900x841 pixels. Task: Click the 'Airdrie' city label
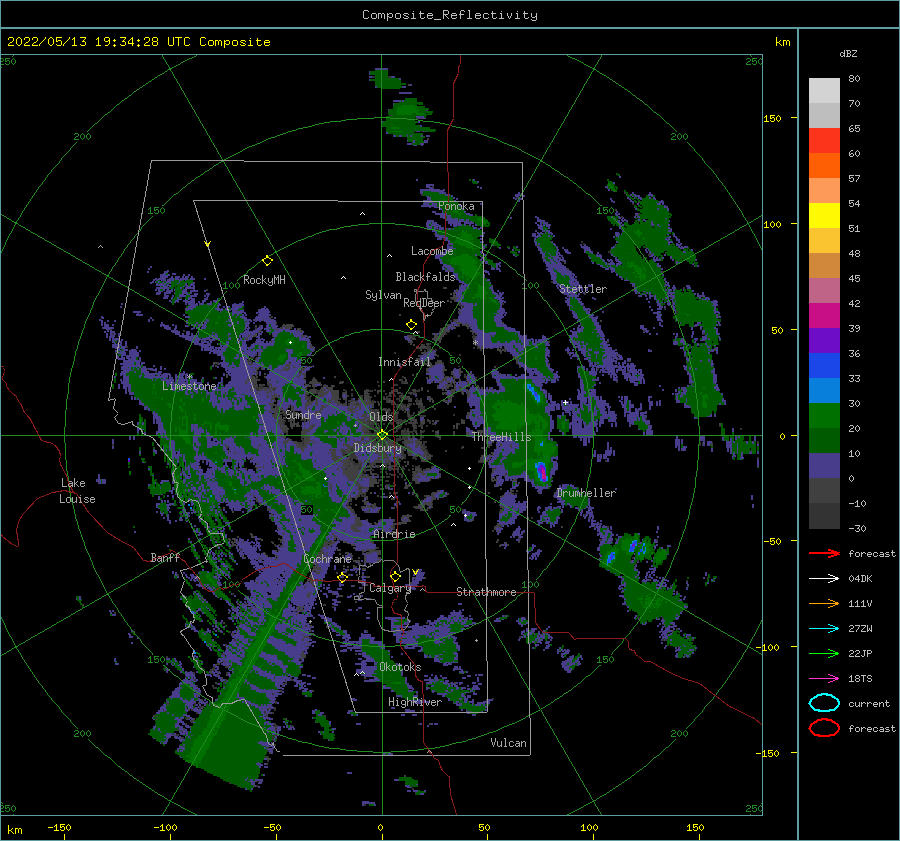pos(394,534)
